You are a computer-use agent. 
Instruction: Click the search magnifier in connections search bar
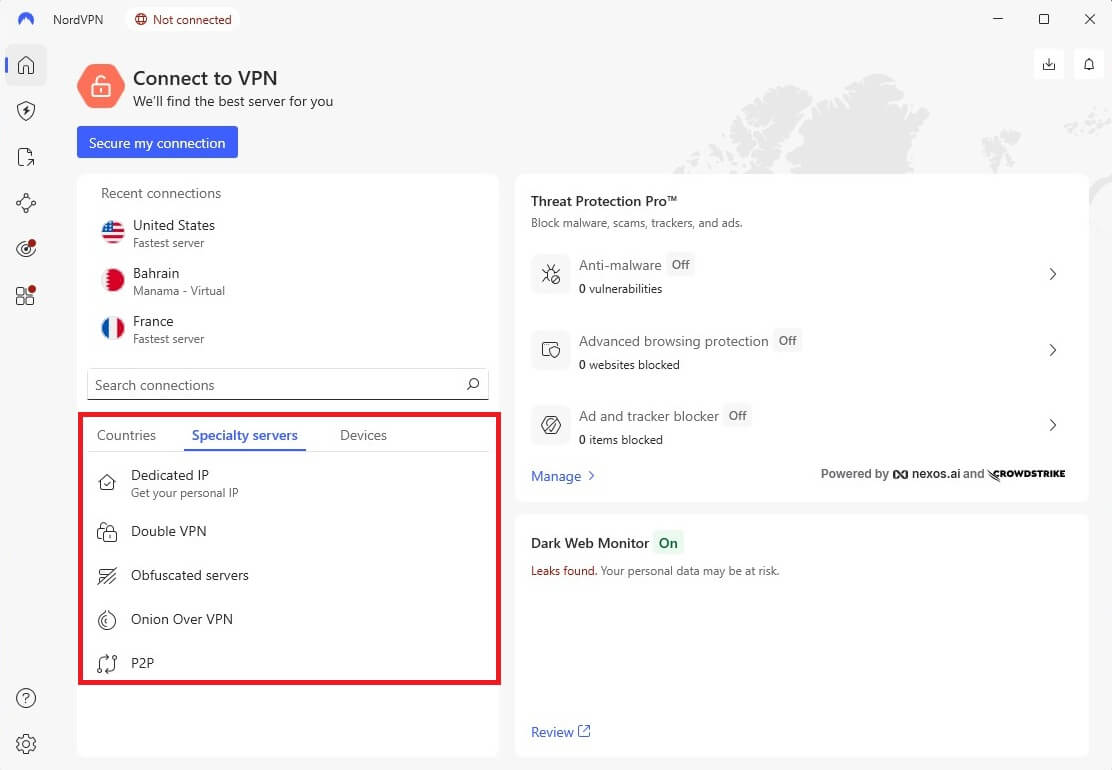point(472,384)
